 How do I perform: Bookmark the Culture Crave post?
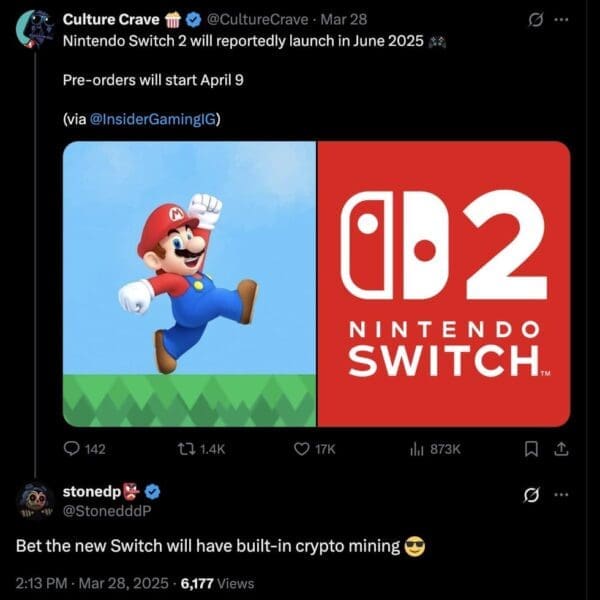pyautogui.click(x=534, y=450)
